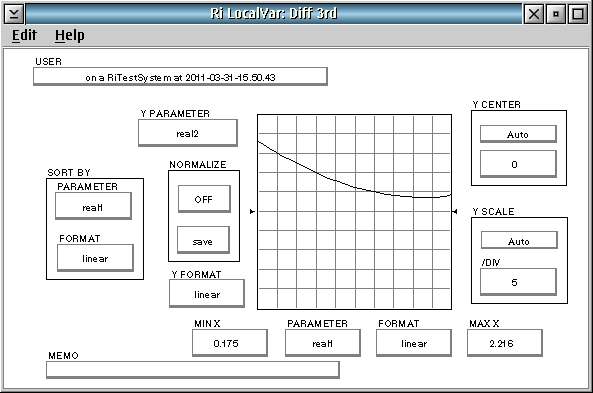Open the Sort By Format linear selector

click(x=95, y=258)
